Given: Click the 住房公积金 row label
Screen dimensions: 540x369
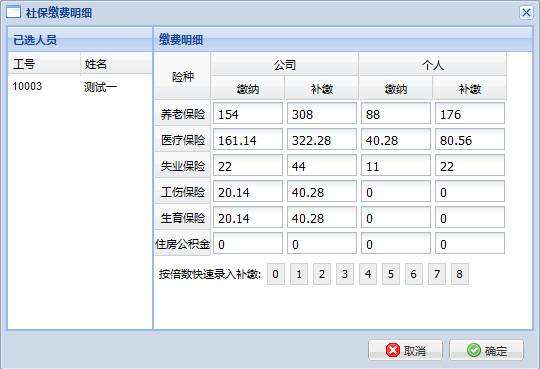Looking at the screenshot, I should pos(183,244).
